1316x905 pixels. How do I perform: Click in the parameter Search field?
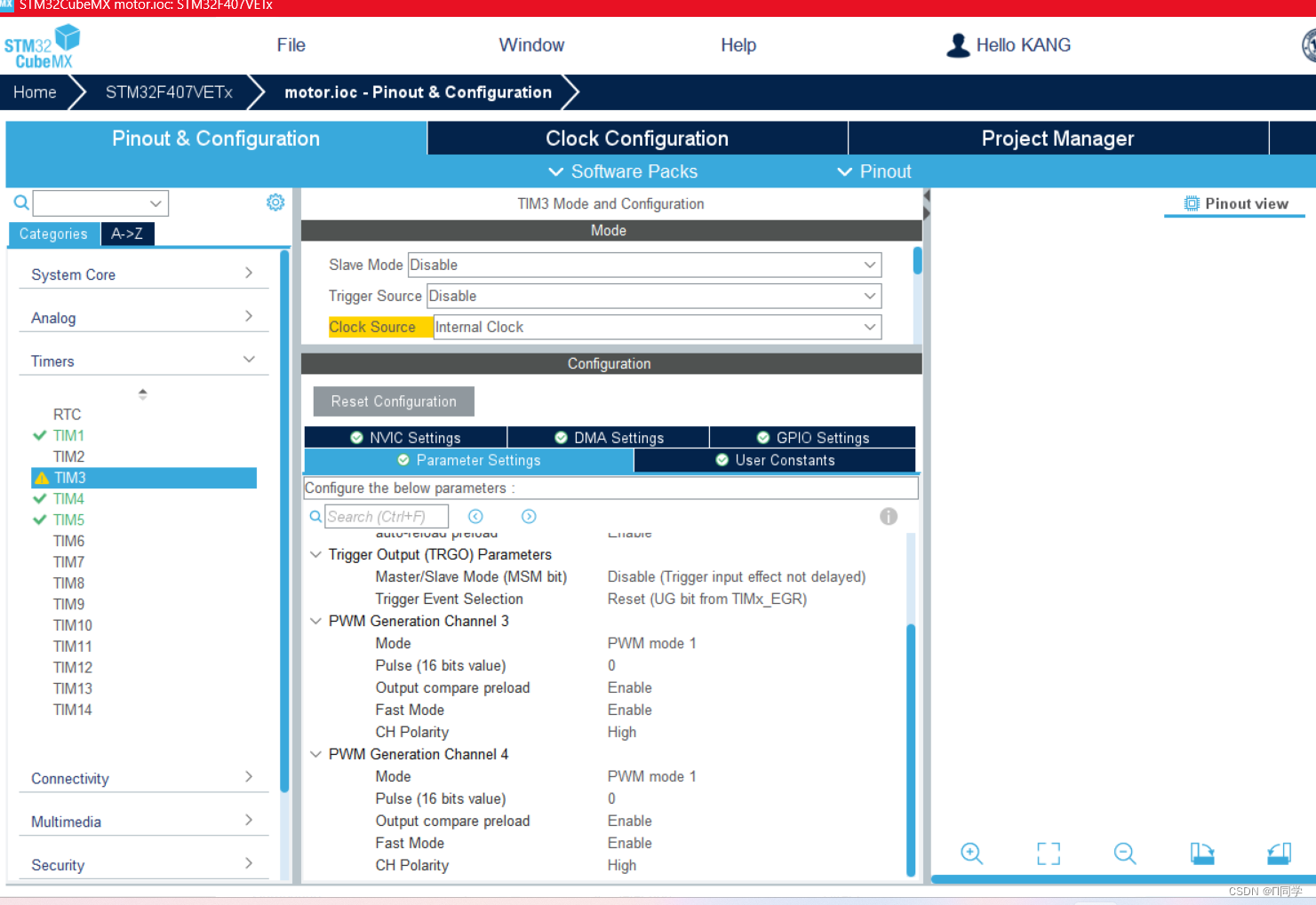point(387,516)
